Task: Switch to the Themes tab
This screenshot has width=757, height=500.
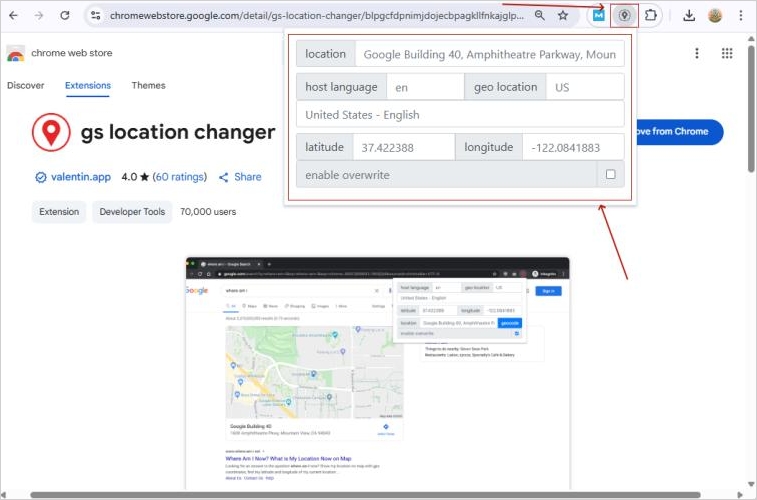Action: tap(148, 86)
